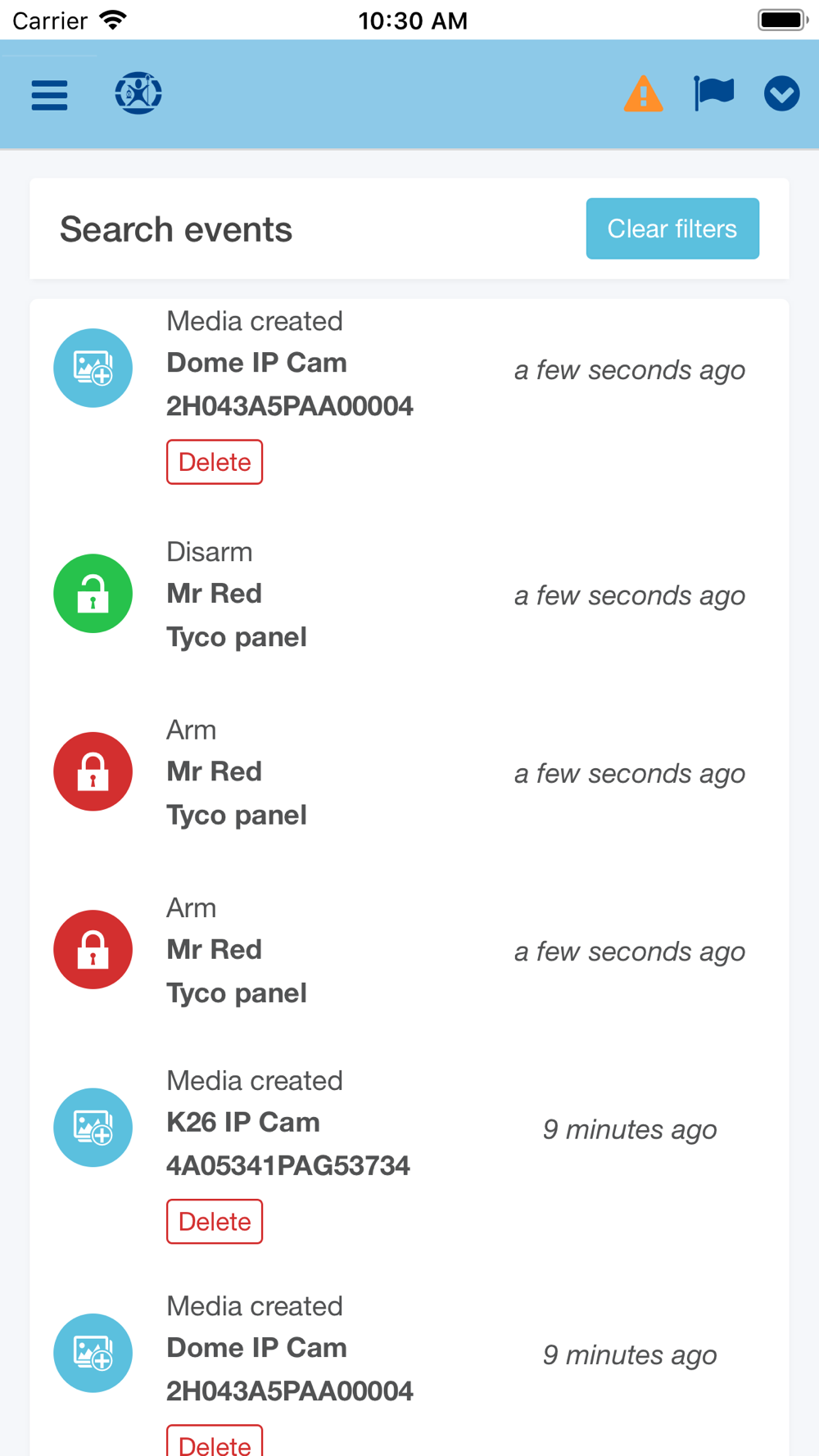Delete the 9 minutes ago Dome IP Cam event
Image resolution: width=819 pixels, height=1456 pixels.
(215, 1443)
